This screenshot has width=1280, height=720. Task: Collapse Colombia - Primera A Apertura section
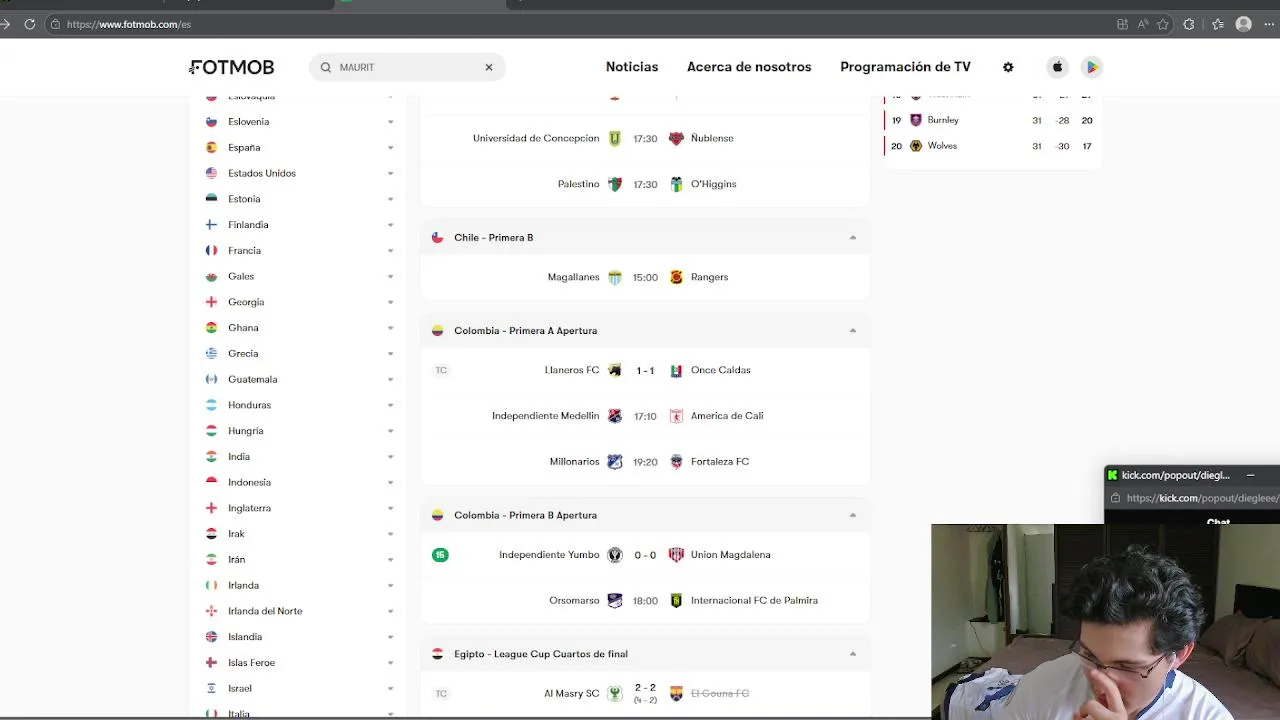[853, 331]
